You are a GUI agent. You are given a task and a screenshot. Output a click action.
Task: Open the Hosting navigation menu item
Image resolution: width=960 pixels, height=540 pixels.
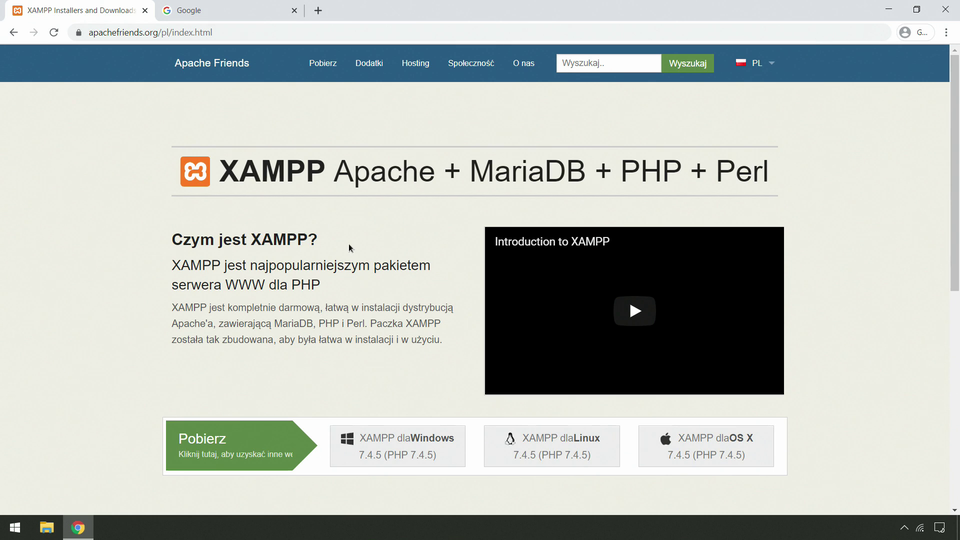pos(415,63)
